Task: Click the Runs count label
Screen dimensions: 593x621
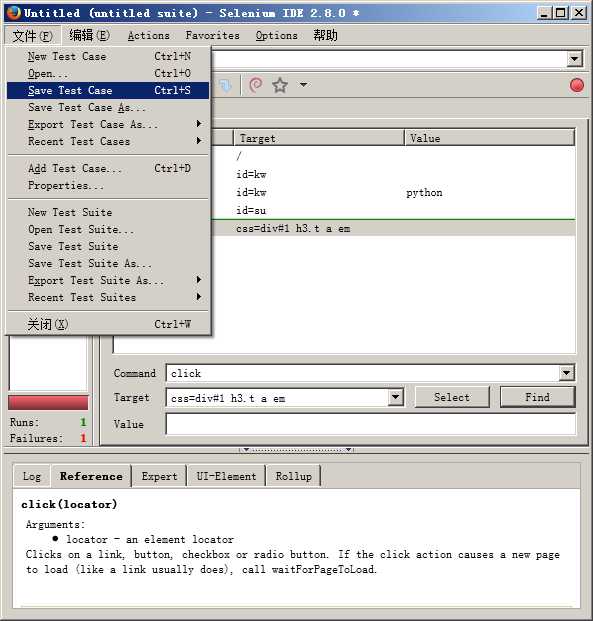Action: coord(25,422)
